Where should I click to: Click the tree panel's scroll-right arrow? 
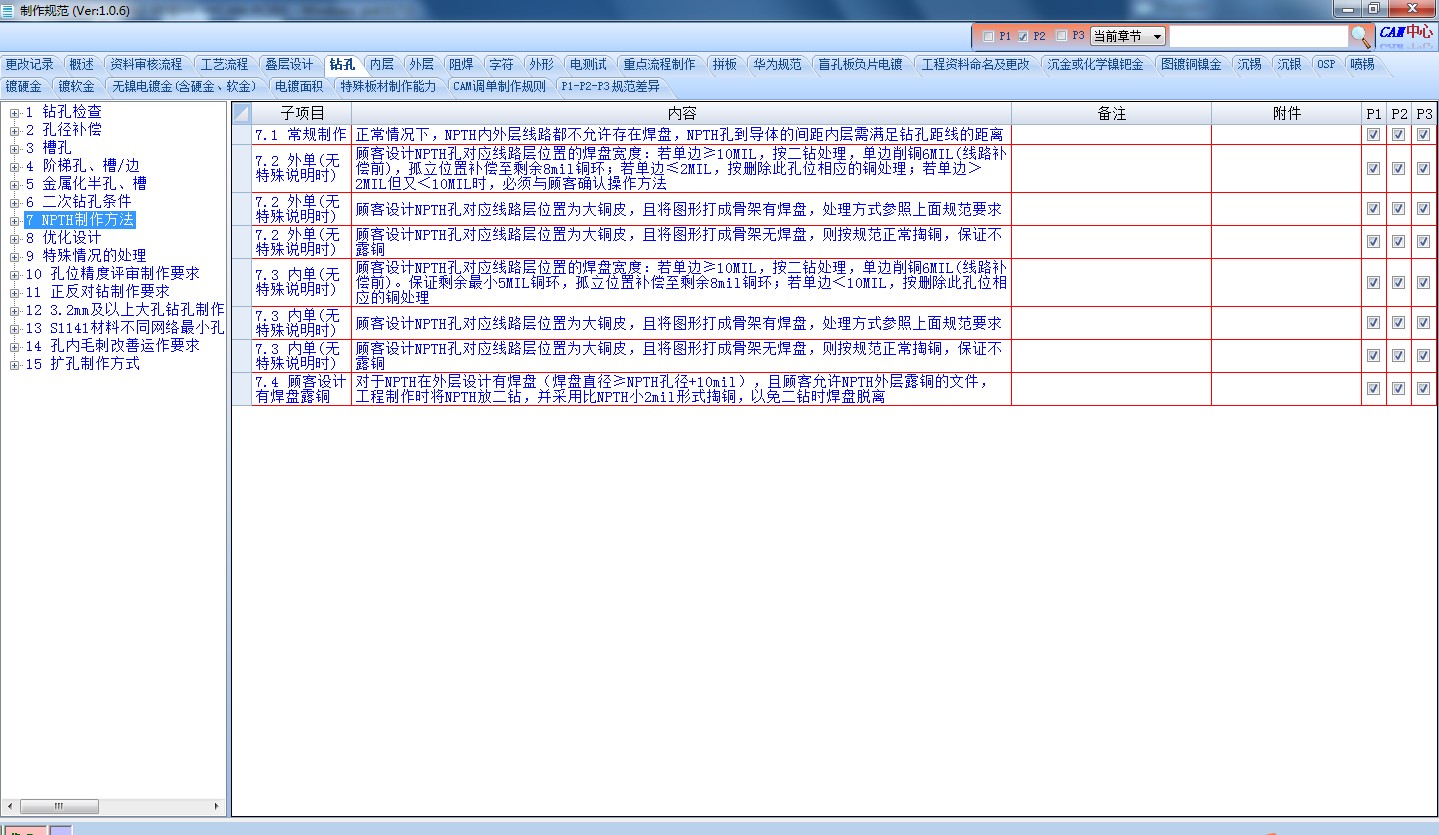pos(217,806)
